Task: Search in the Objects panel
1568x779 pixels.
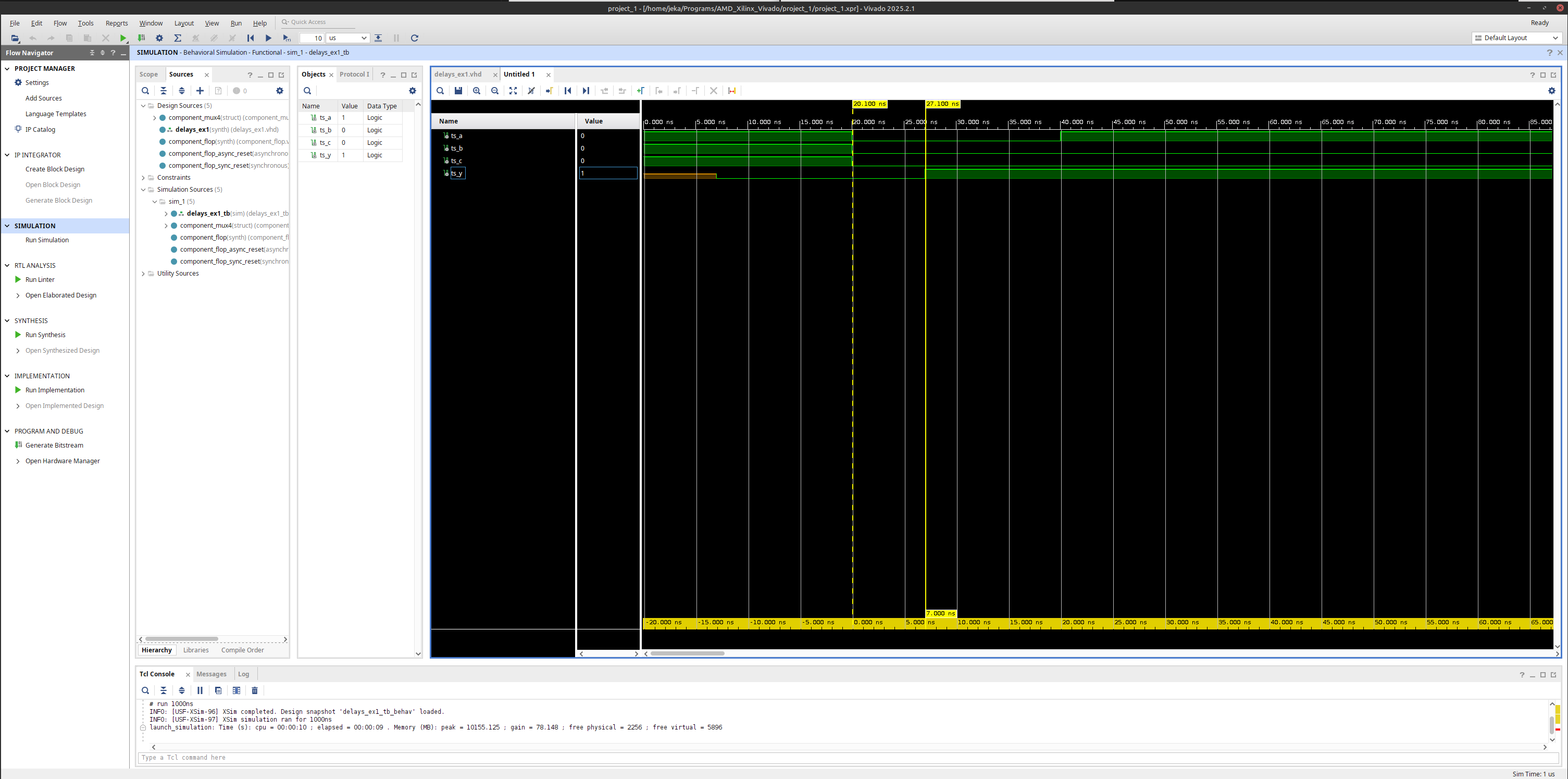Action: [x=307, y=91]
